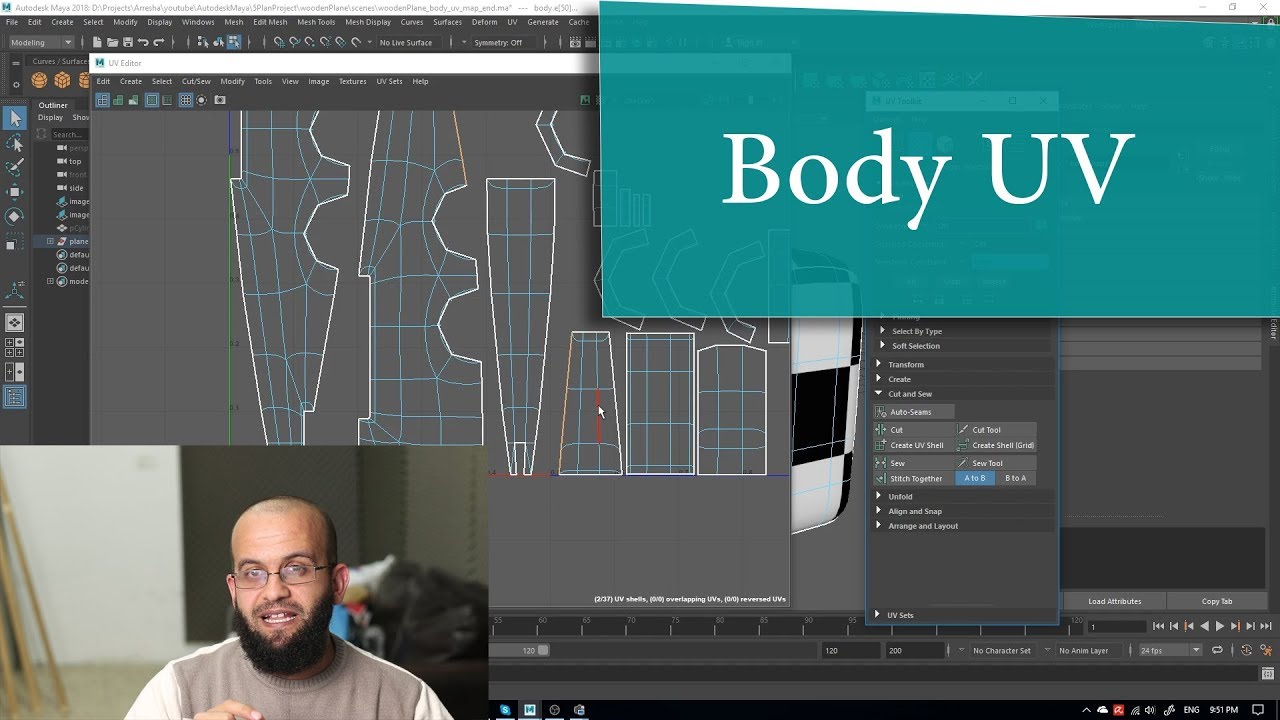Click the Load Attributes button
Screen dimensions: 1280x720
[1114, 601]
